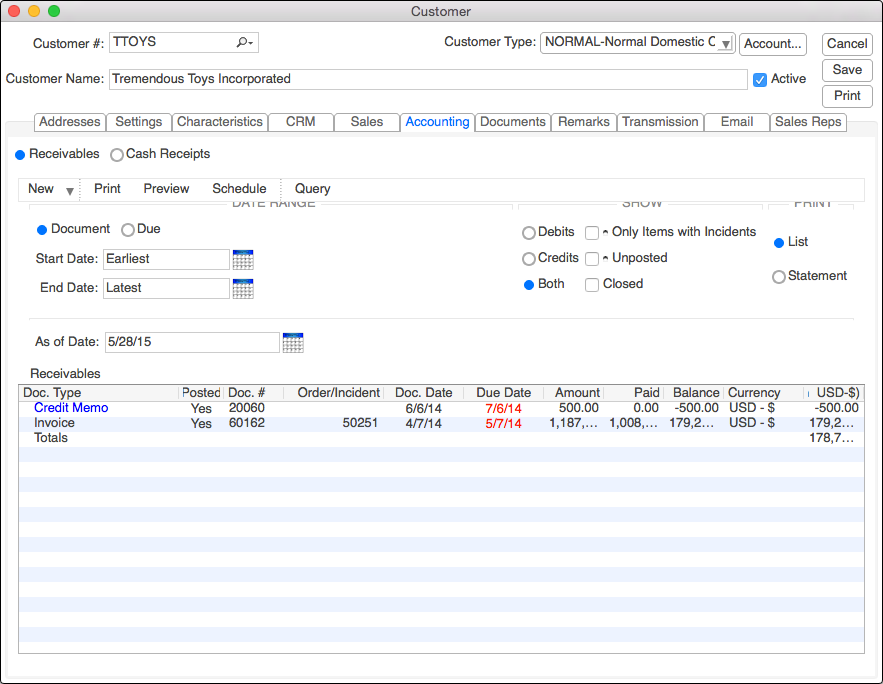Expand the Customer Type dropdown
883x684 pixels.
click(725, 44)
